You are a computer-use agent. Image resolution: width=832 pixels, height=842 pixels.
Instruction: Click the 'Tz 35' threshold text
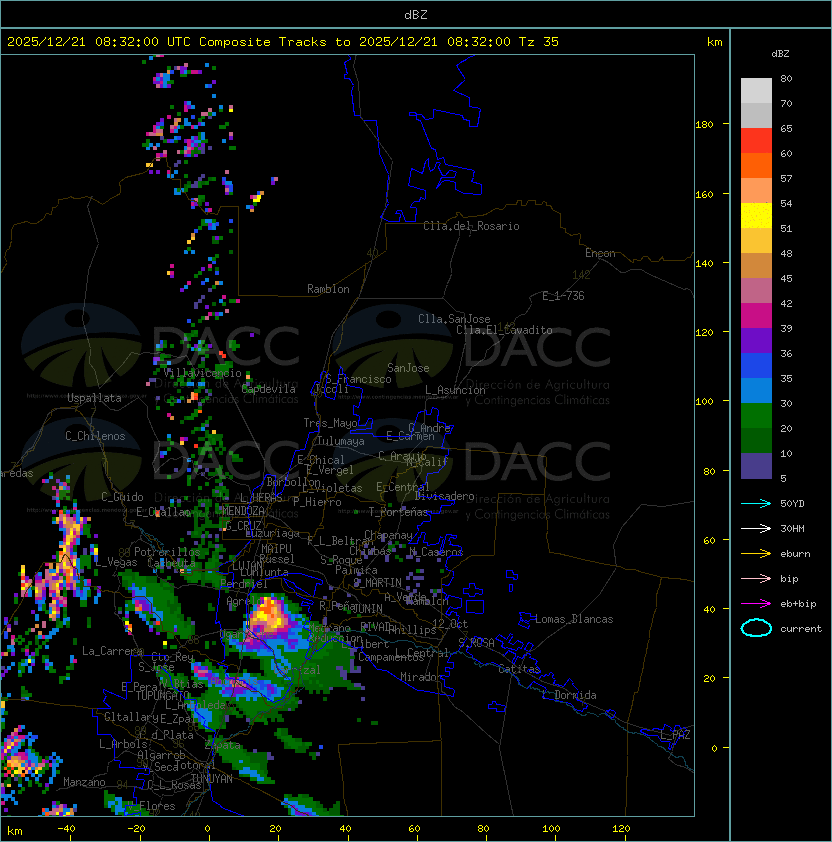click(539, 42)
